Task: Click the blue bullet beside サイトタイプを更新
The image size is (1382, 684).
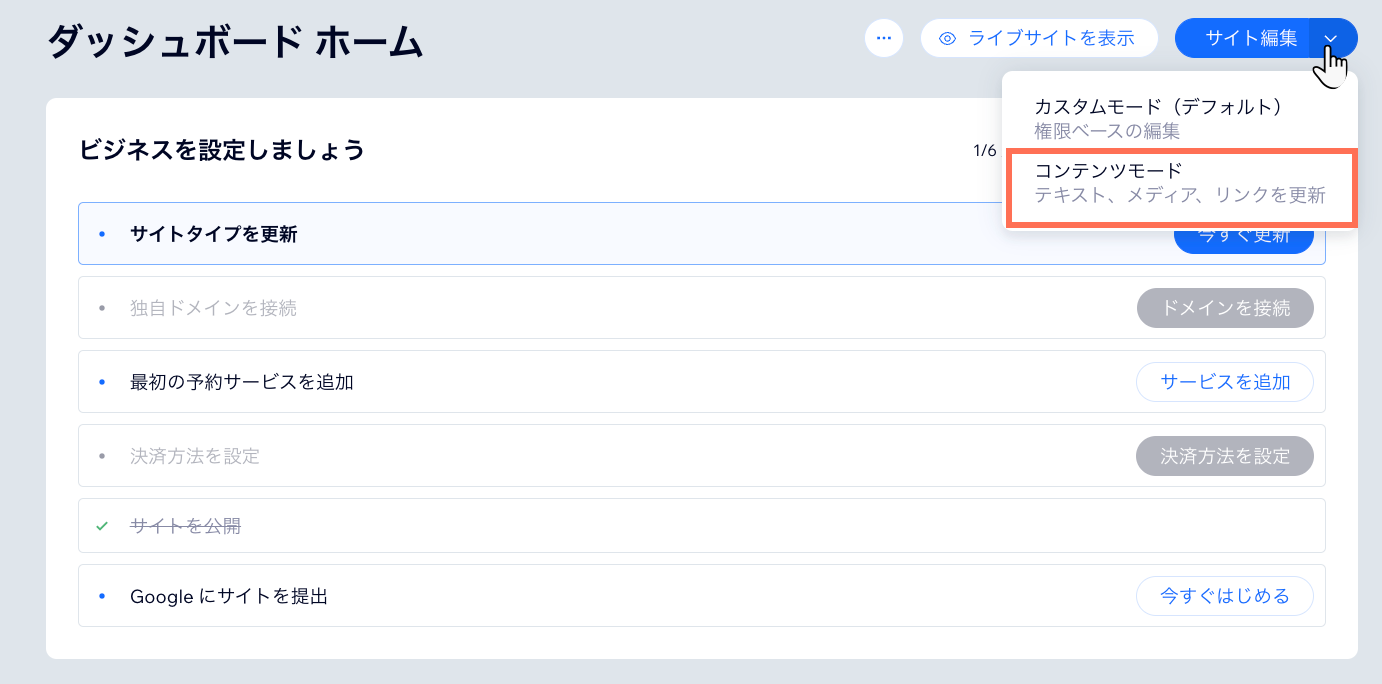Action: pos(102,234)
